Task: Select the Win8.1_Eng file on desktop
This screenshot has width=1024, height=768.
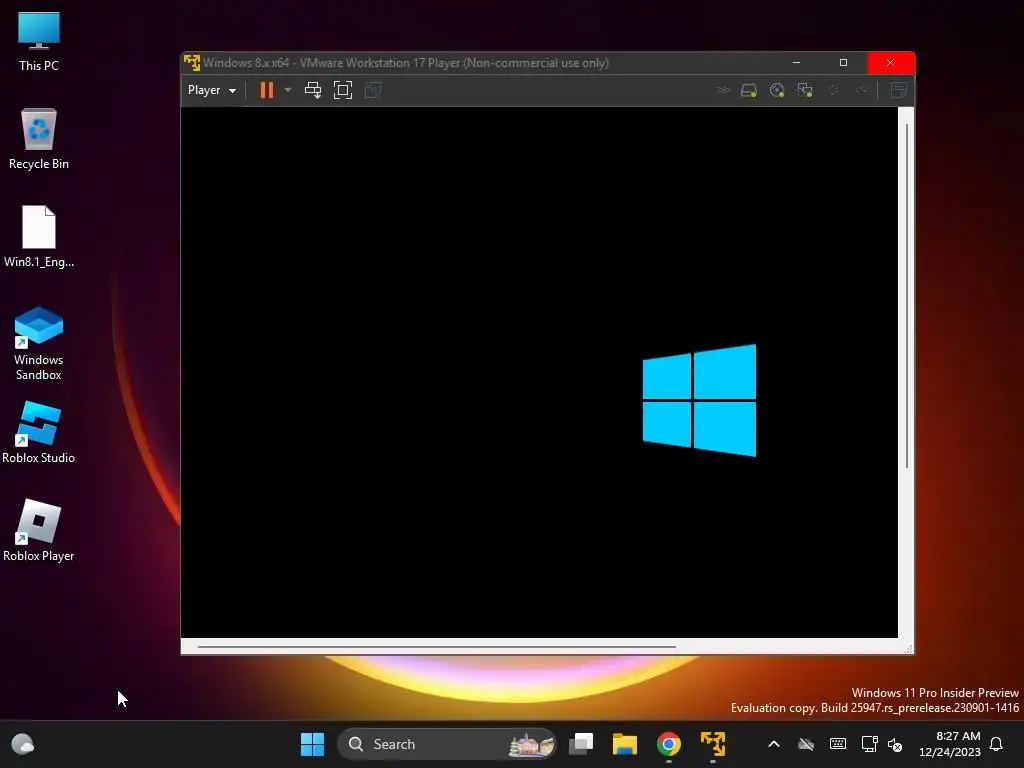Action: click(39, 236)
